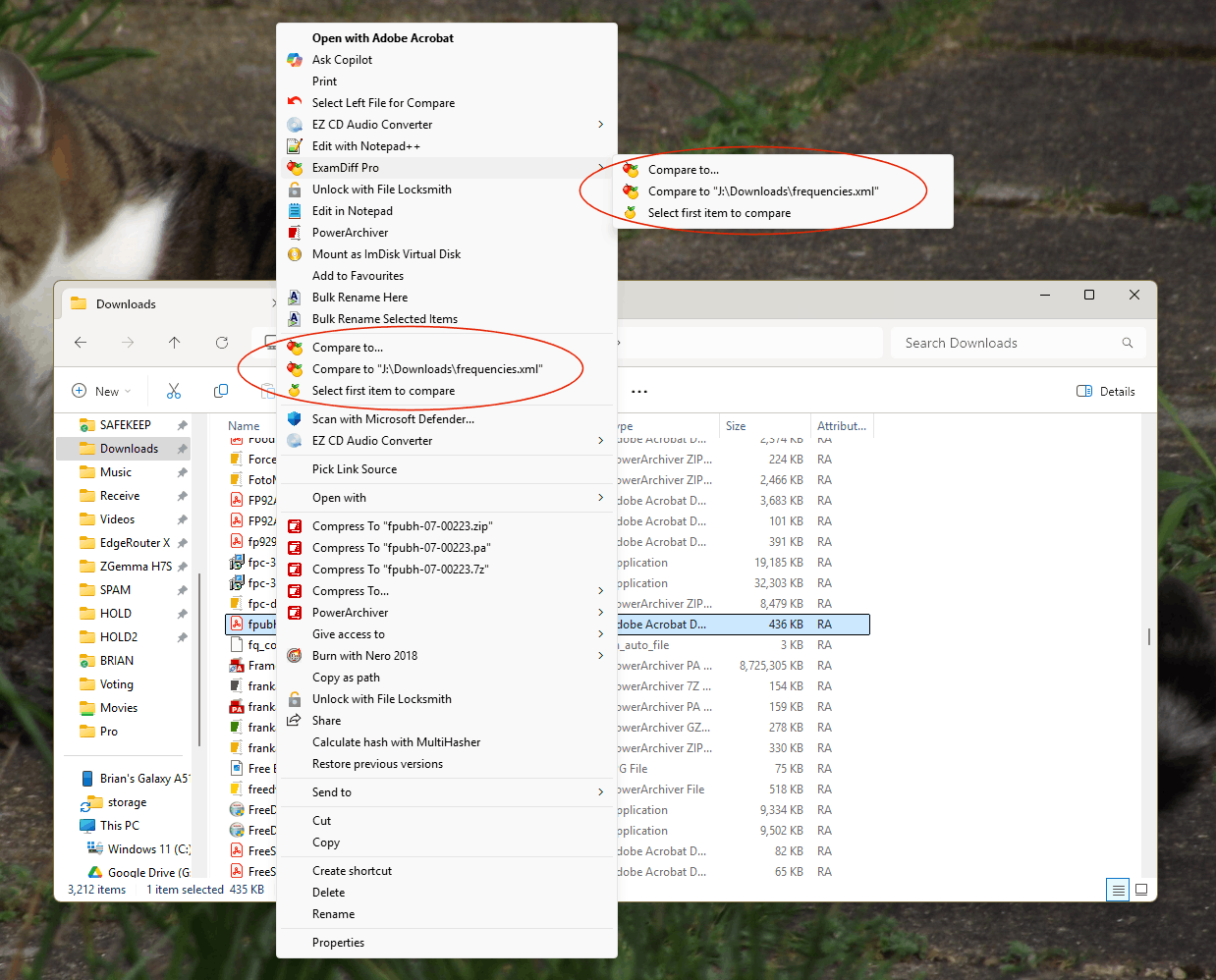Click the Bulk Rename Here icon
1216x980 pixels.
[295, 298]
